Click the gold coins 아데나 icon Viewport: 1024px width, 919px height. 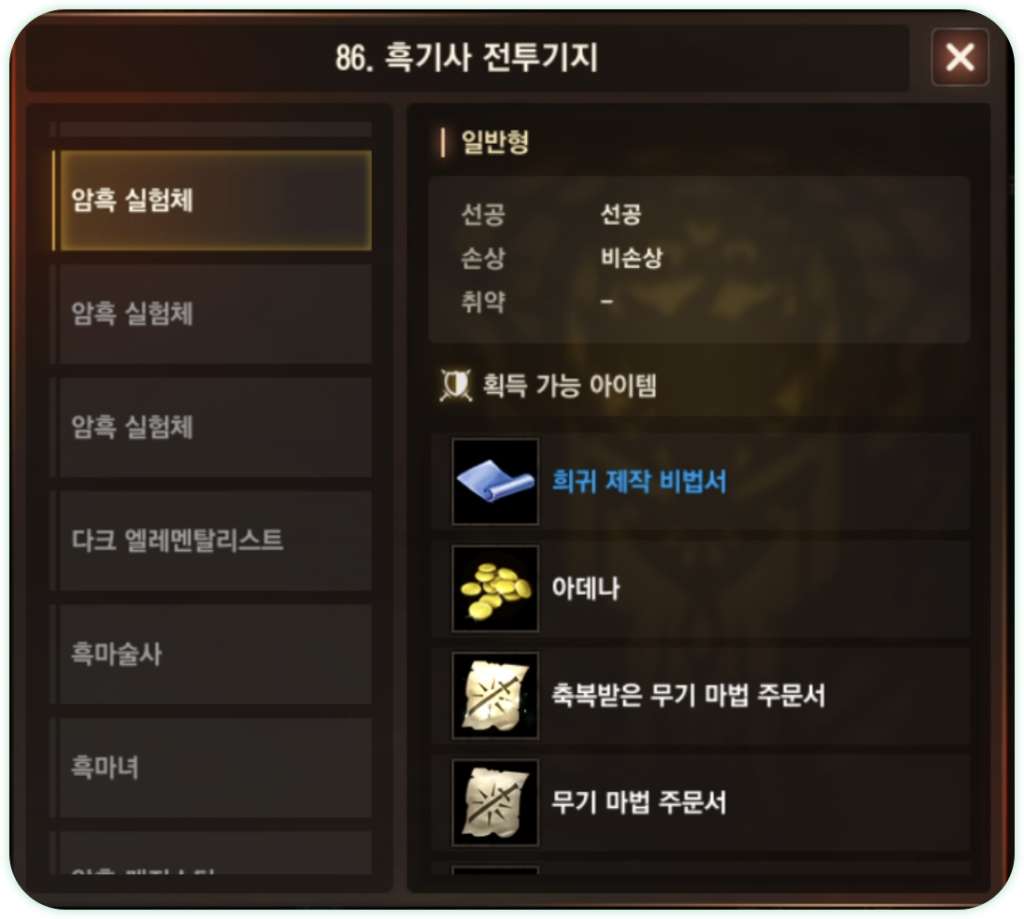coord(495,588)
